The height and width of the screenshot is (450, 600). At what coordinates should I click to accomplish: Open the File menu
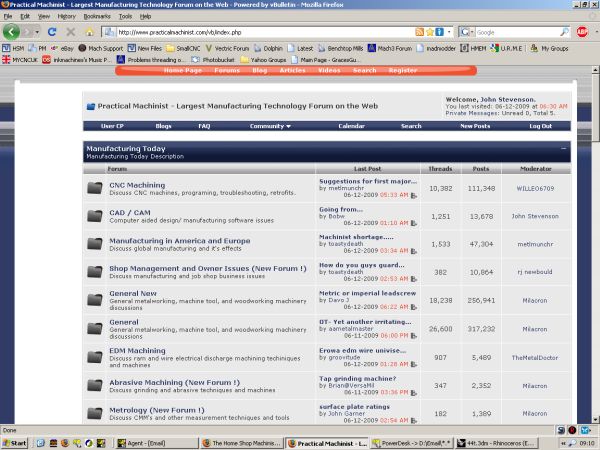[8, 16]
